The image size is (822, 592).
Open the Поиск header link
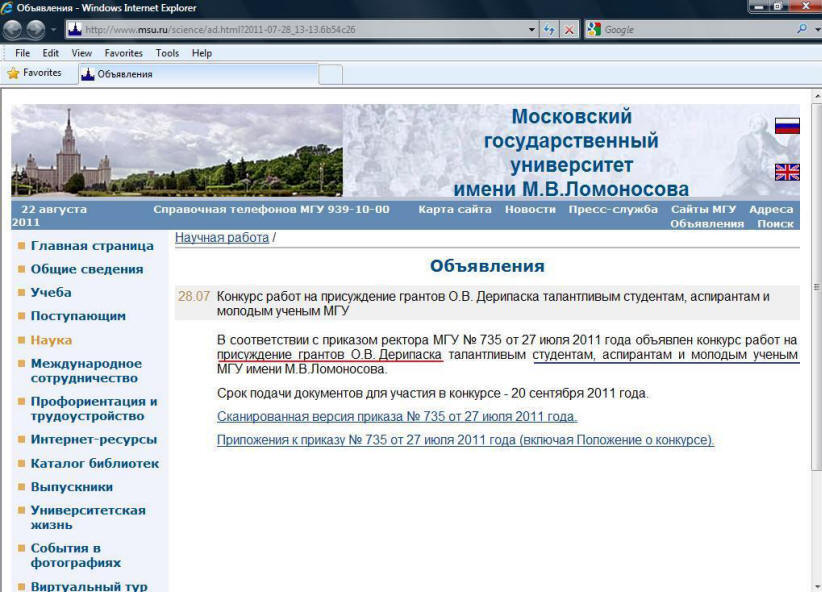click(x=775, y=224)
